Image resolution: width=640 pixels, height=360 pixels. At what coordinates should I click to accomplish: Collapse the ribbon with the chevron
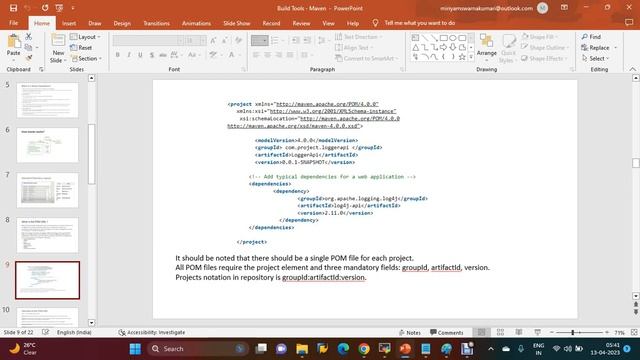coord(633,69)
